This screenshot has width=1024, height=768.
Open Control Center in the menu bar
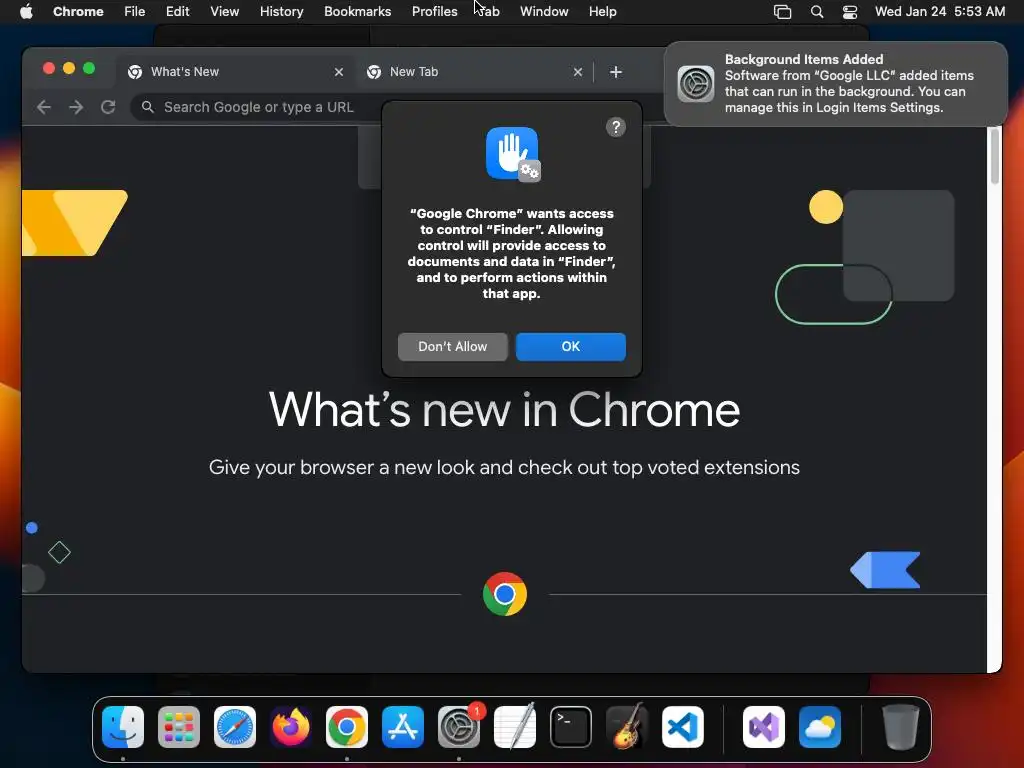[850, 12]
